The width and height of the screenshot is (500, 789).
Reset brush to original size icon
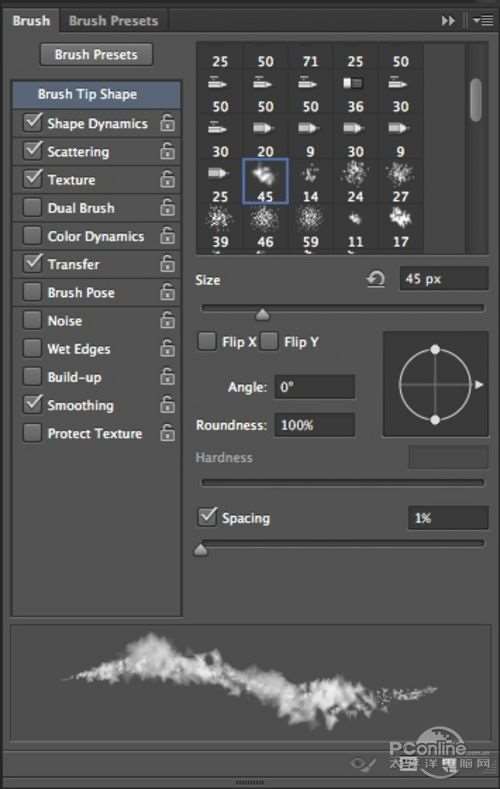[376, 279]
